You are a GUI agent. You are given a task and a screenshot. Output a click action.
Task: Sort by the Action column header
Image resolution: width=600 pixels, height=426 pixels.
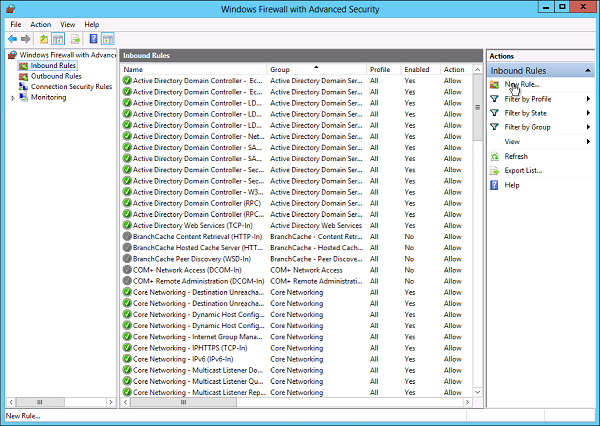tap(457, 70)
